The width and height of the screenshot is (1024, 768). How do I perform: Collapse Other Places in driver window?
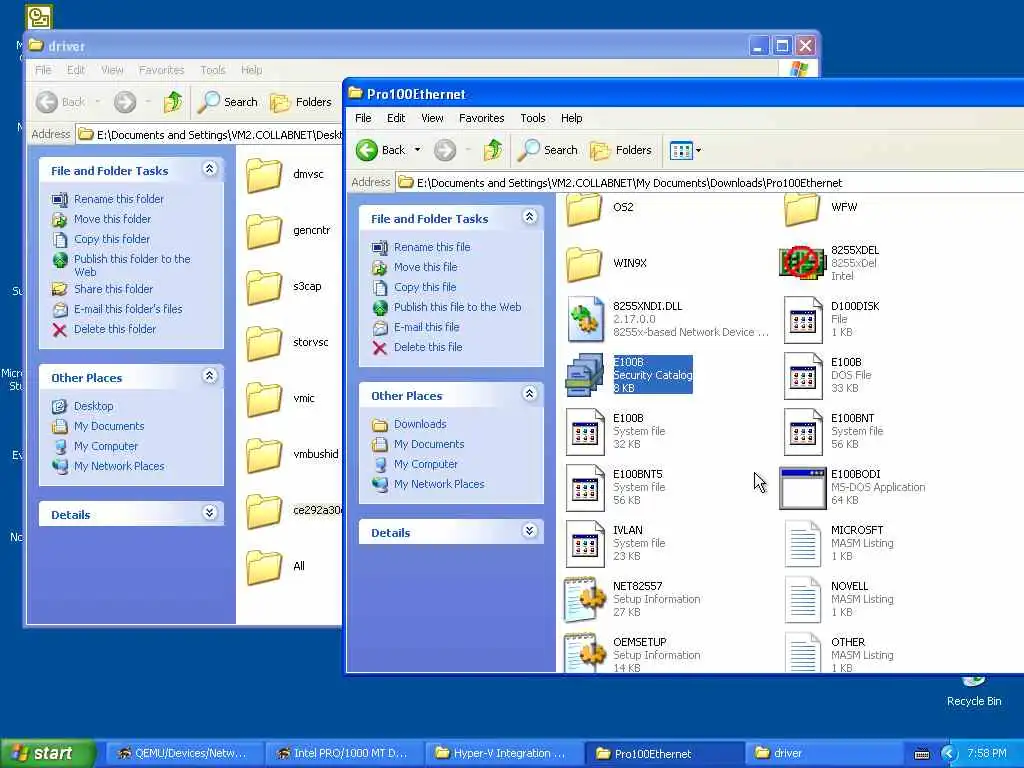click(210, 376)
